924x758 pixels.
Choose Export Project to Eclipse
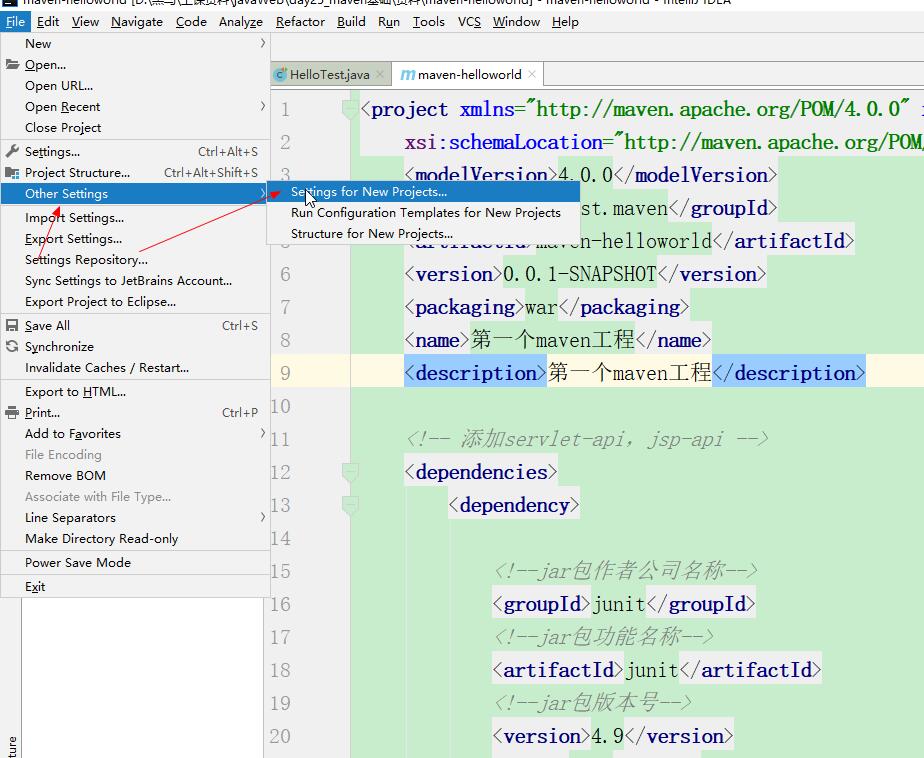(x=135, y=302)
